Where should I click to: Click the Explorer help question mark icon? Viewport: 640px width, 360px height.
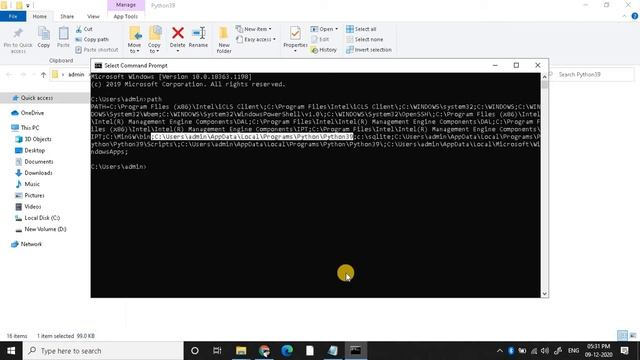(634, 16)
